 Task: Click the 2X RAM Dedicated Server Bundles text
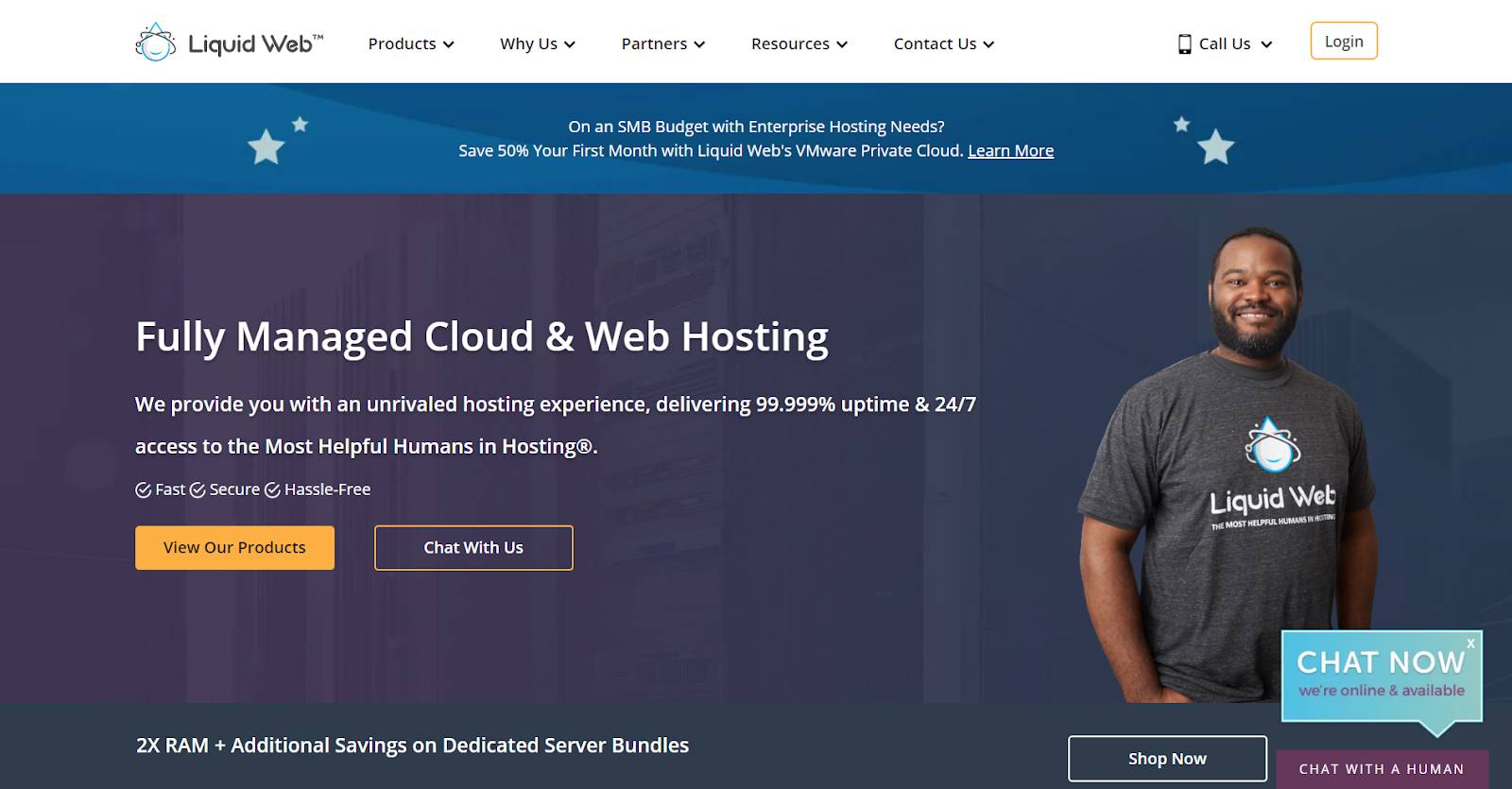[412, 746]
